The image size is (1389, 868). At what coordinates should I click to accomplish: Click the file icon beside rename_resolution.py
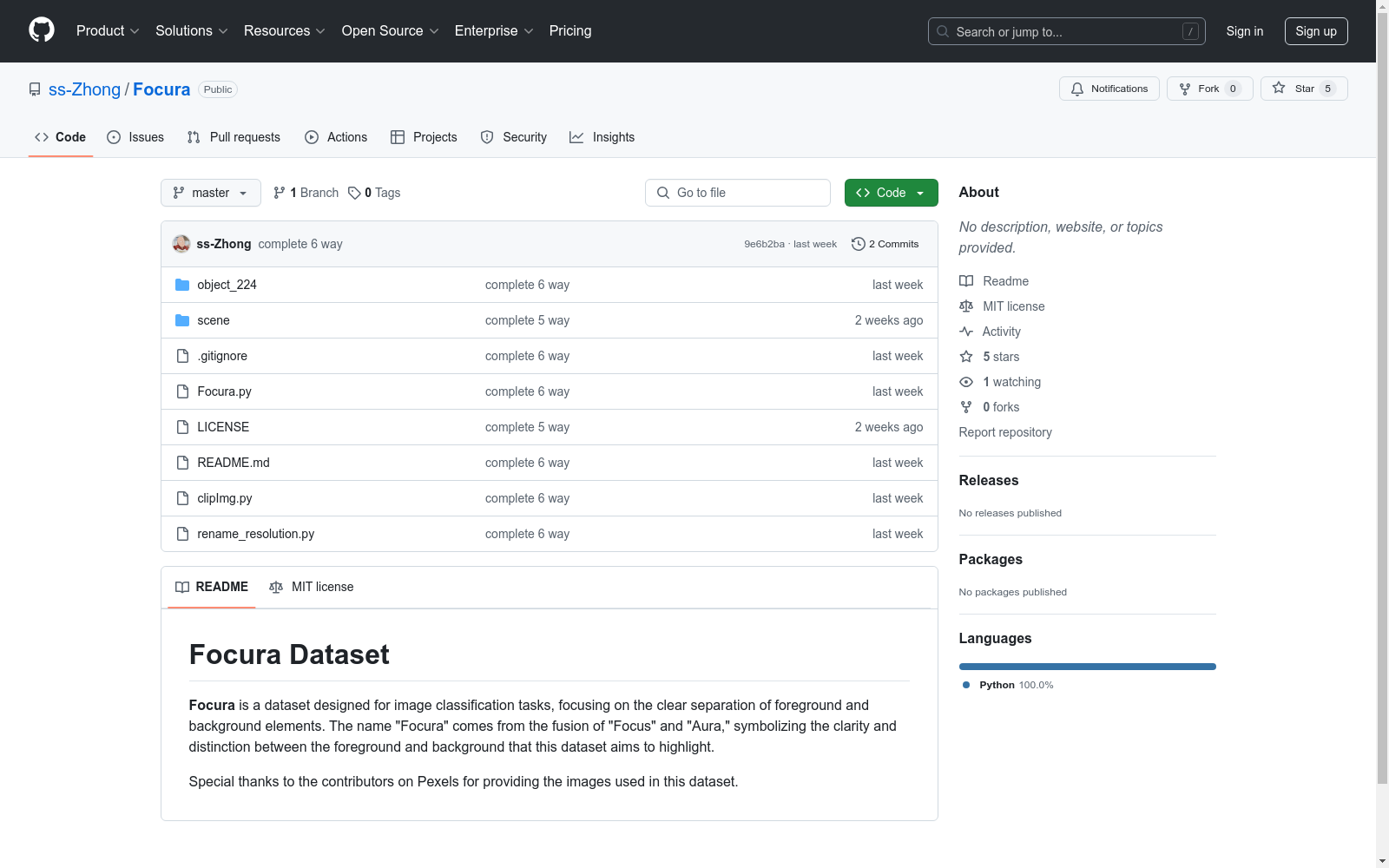point(182,534)
